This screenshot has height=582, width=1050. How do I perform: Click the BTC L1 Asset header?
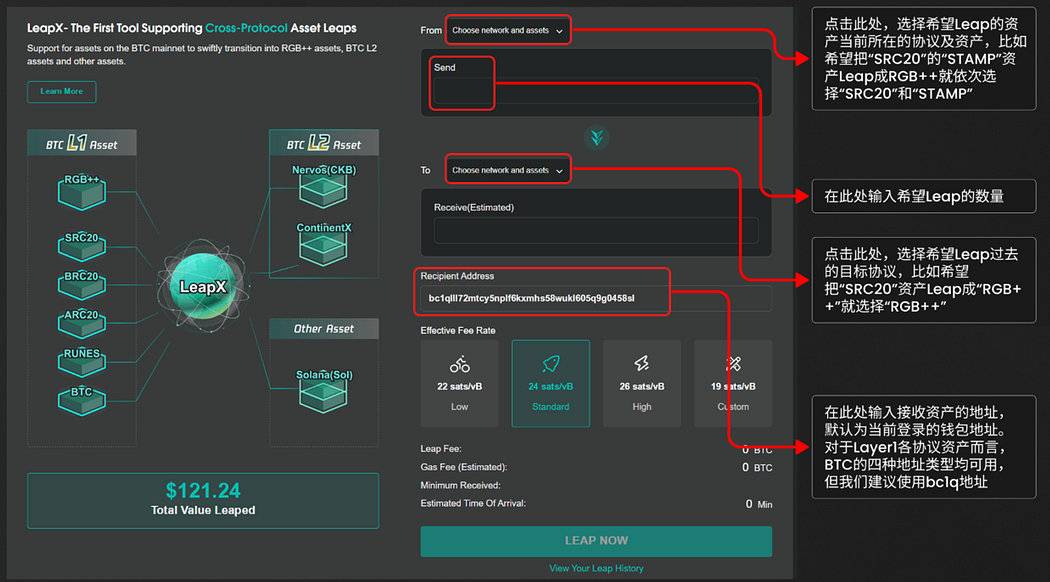(x=82, y=143)
